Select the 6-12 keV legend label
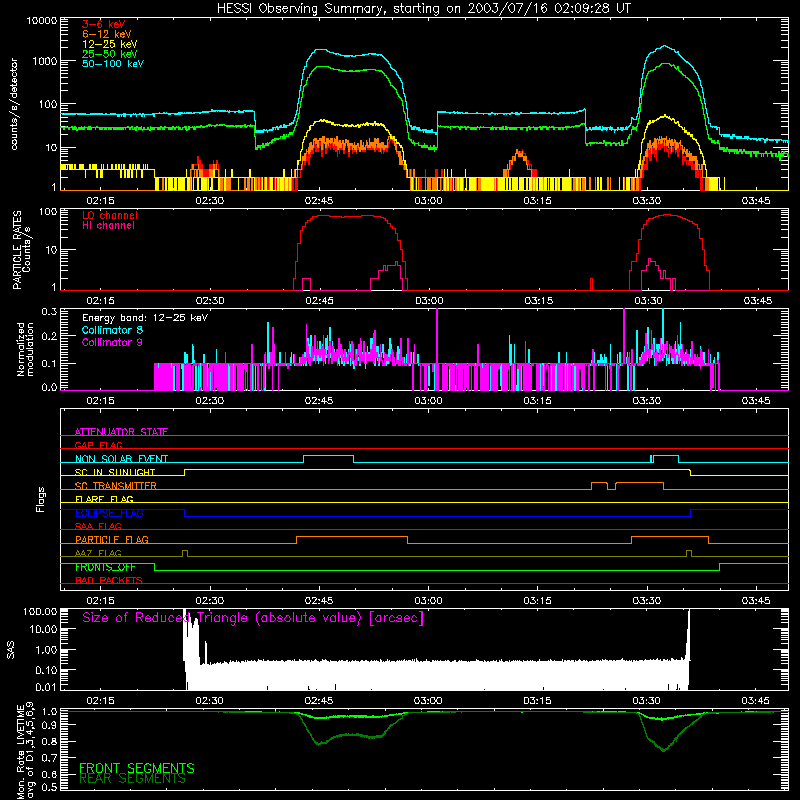The image size is (800, 800). (107, 34)
